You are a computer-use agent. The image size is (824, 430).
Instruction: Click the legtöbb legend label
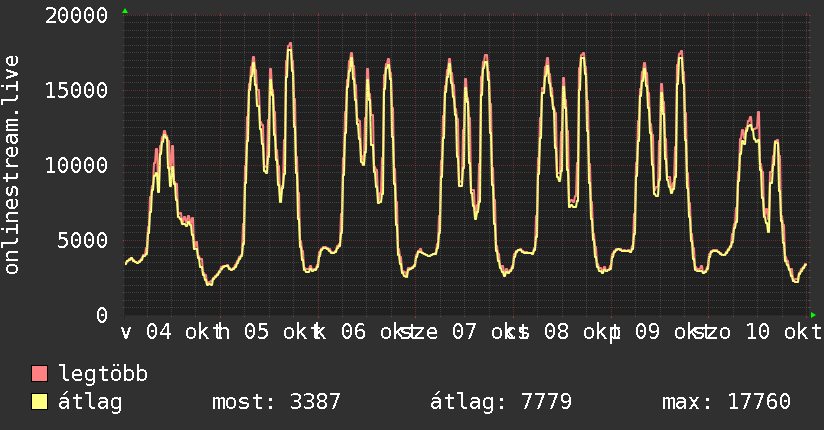(x=103, y=374)
